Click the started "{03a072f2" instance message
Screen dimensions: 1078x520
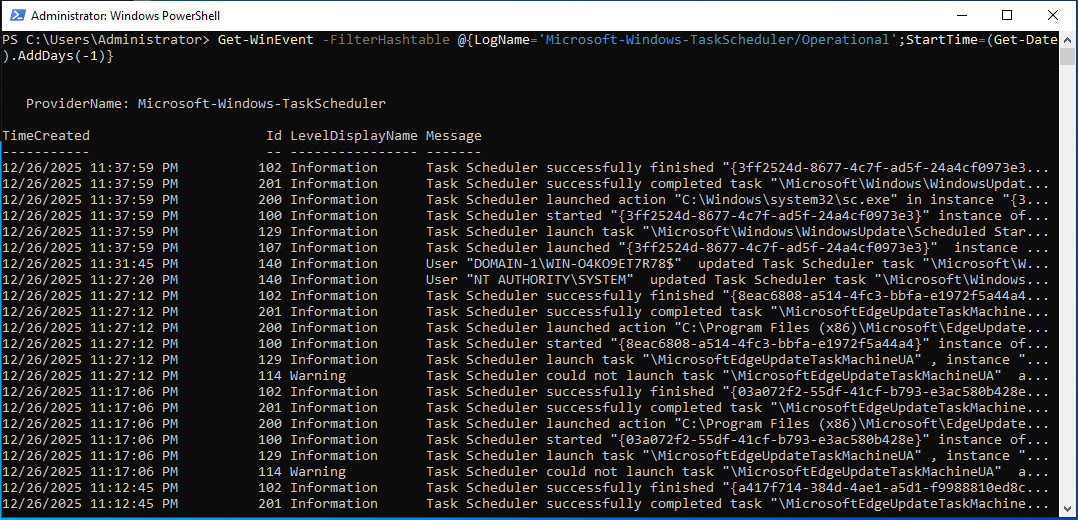(x=738, y=440)
